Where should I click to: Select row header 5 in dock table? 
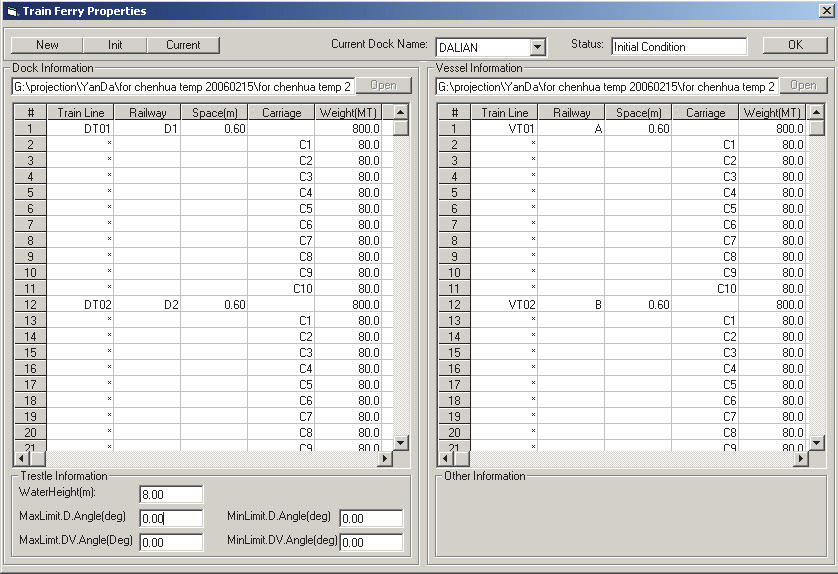(x=30, y=192)
